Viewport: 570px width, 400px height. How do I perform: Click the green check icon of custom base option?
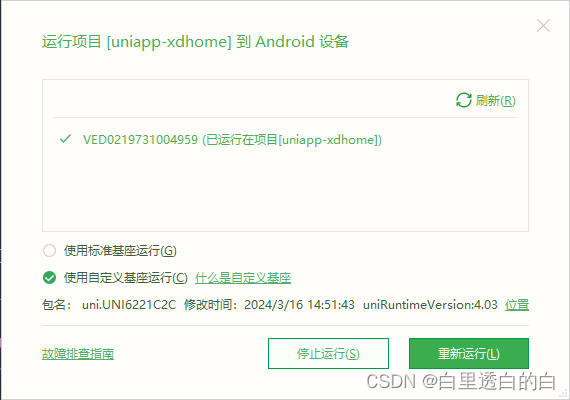(x=49, y=278)
